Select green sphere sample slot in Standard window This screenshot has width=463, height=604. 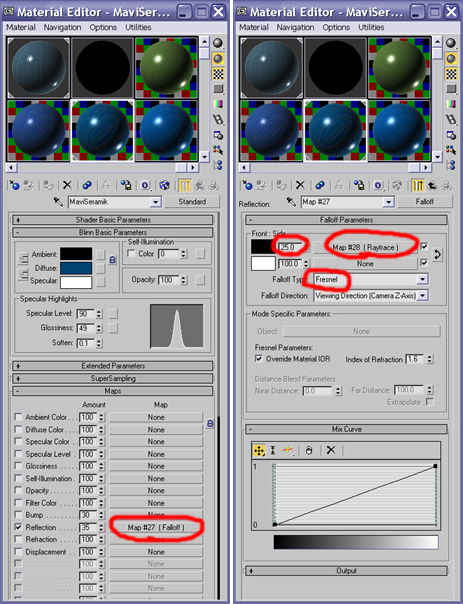click(166, 67)
